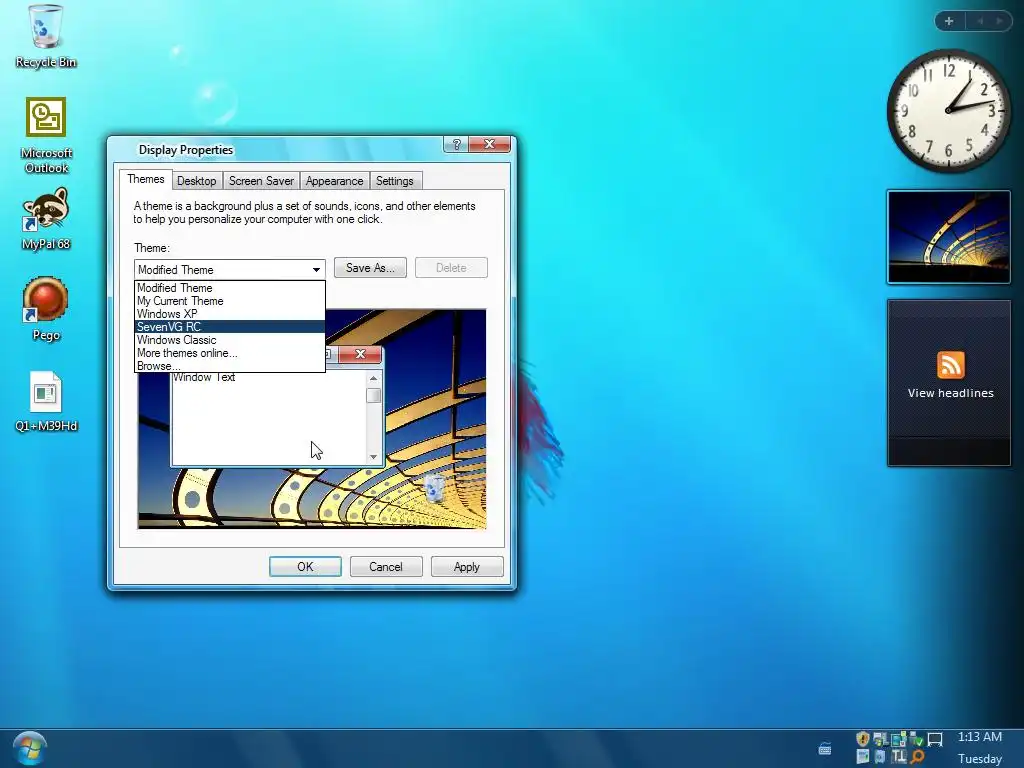Choose the Browse... theme option
Viewport: 1024px width, 768px height.
(x=230, y=366)
